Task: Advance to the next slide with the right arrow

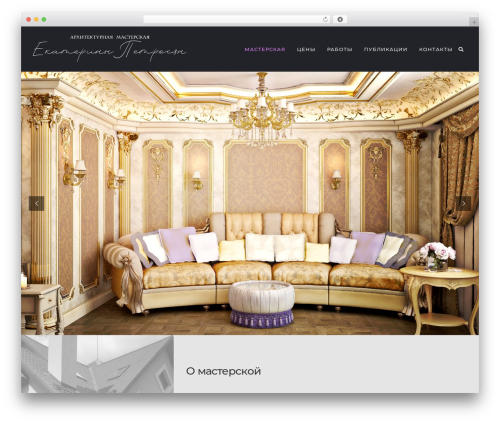Action: click(x=463, y=203)
